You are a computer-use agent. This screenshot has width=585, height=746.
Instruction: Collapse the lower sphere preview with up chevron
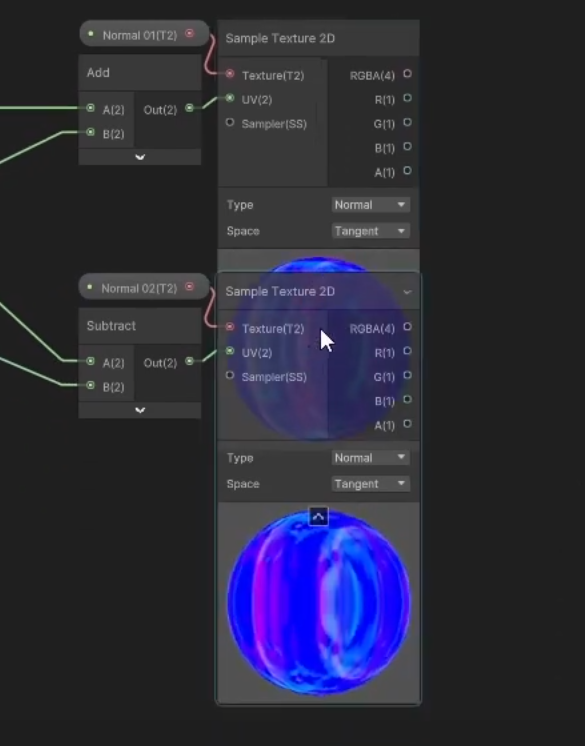pyautogui.click(x=318, y=516)
